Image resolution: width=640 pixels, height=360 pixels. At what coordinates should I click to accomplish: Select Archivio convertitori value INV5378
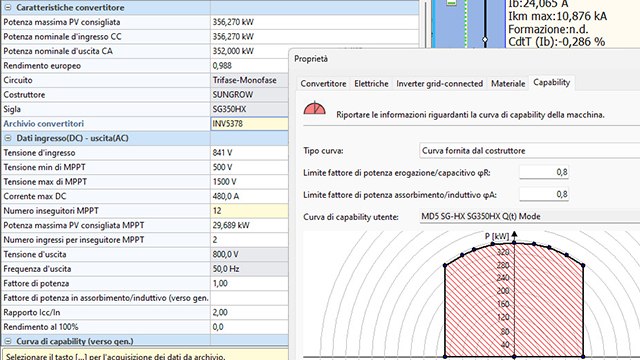tap(249, 124)
